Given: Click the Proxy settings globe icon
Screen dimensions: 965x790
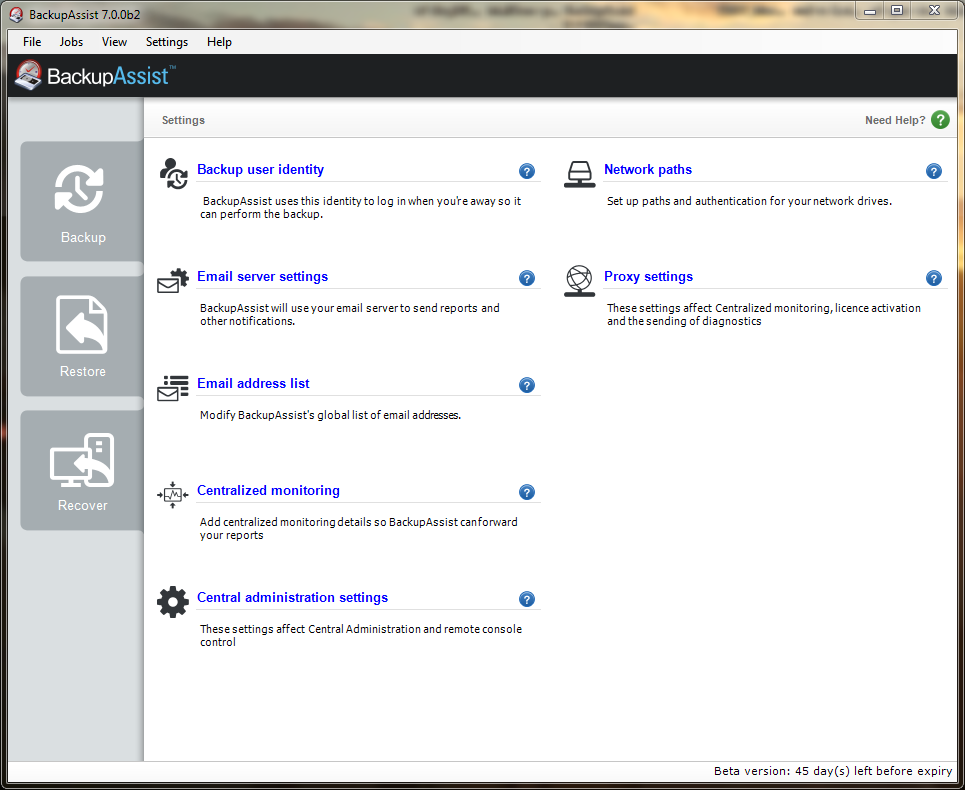Looking at the screenshot, I should (x=580, y=281).
